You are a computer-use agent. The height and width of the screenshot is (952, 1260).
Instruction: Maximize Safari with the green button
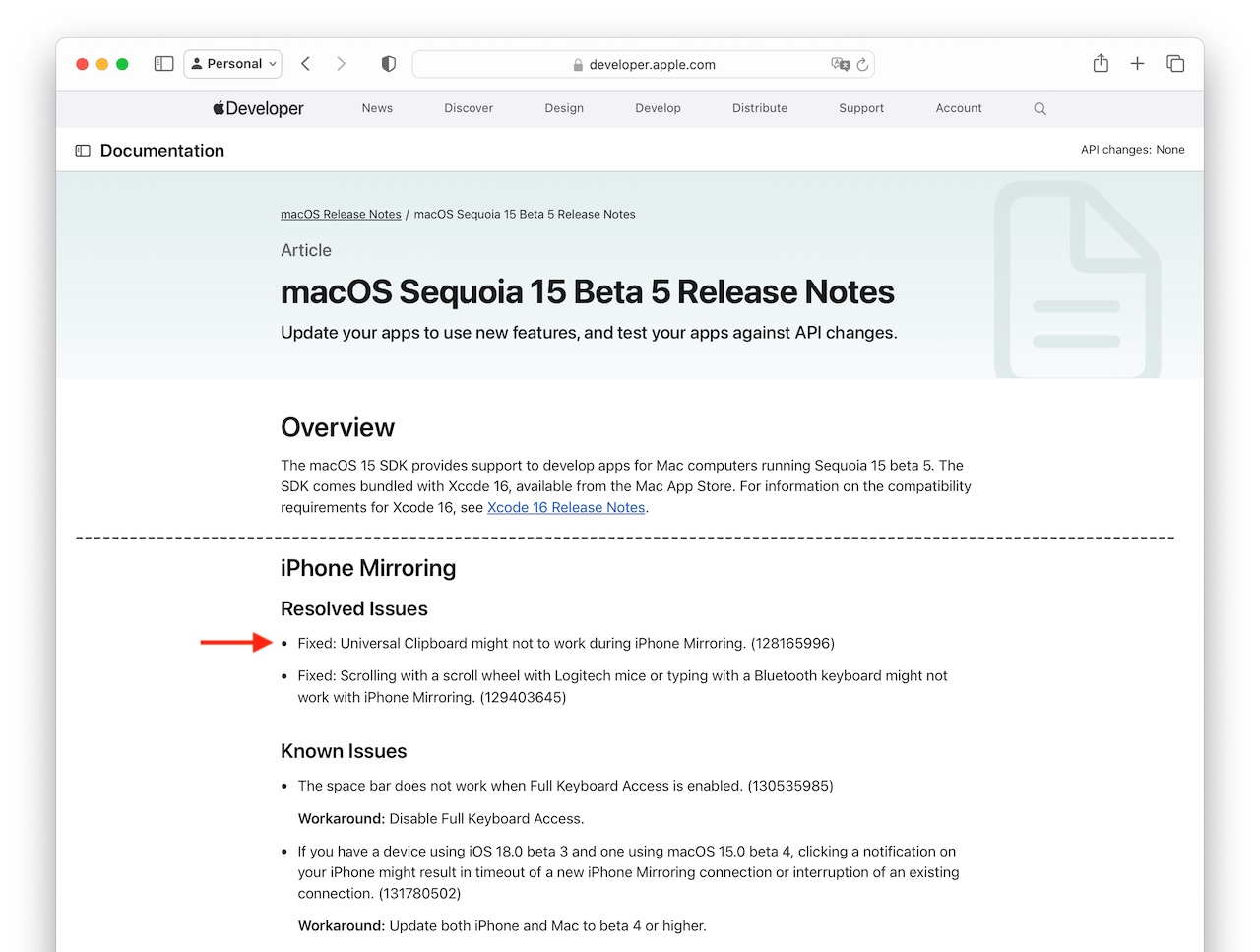click(x=122, y=64)
